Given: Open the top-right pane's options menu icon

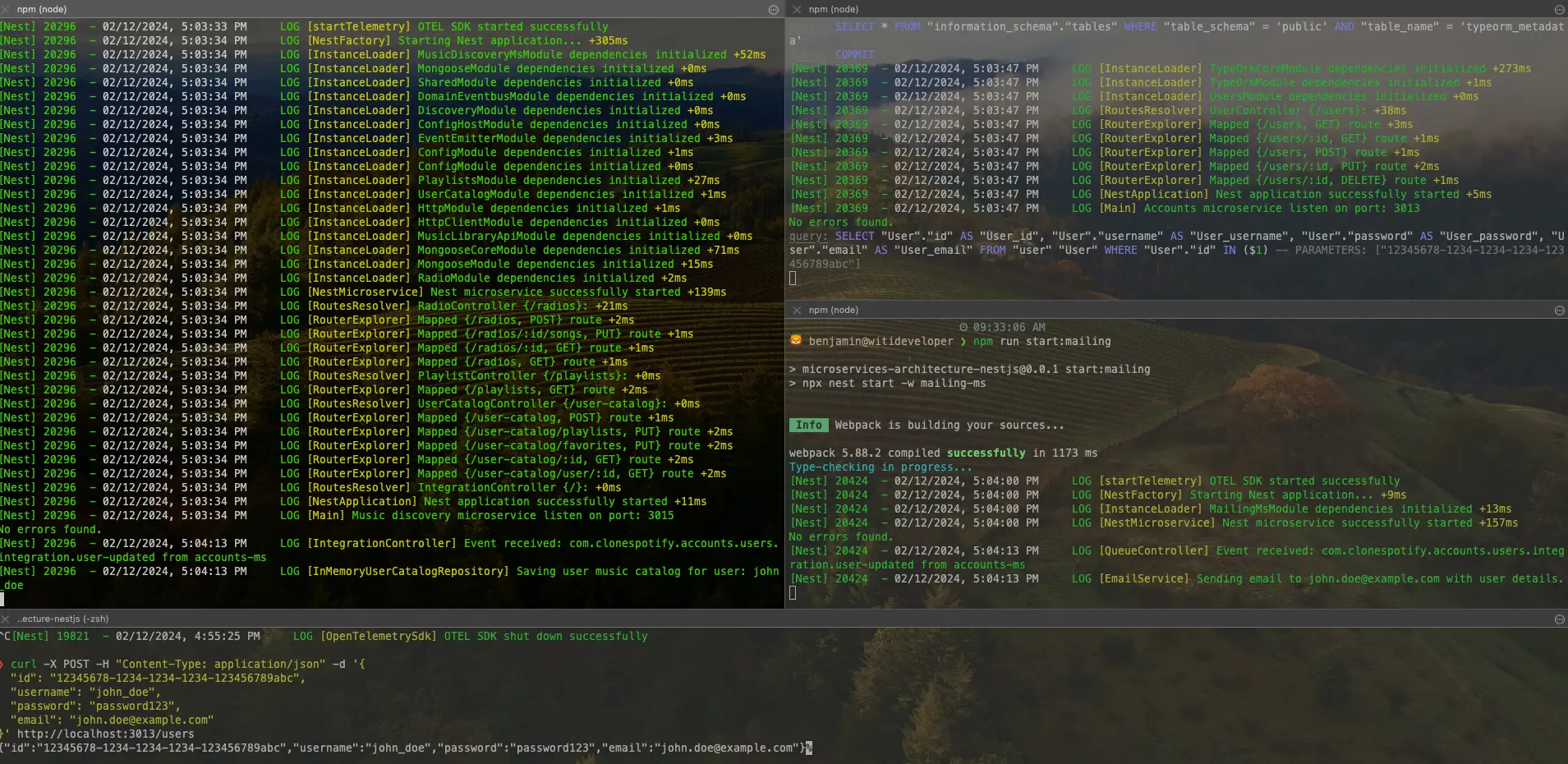Looking at the screenshot, I should [x=1559, y=9].
